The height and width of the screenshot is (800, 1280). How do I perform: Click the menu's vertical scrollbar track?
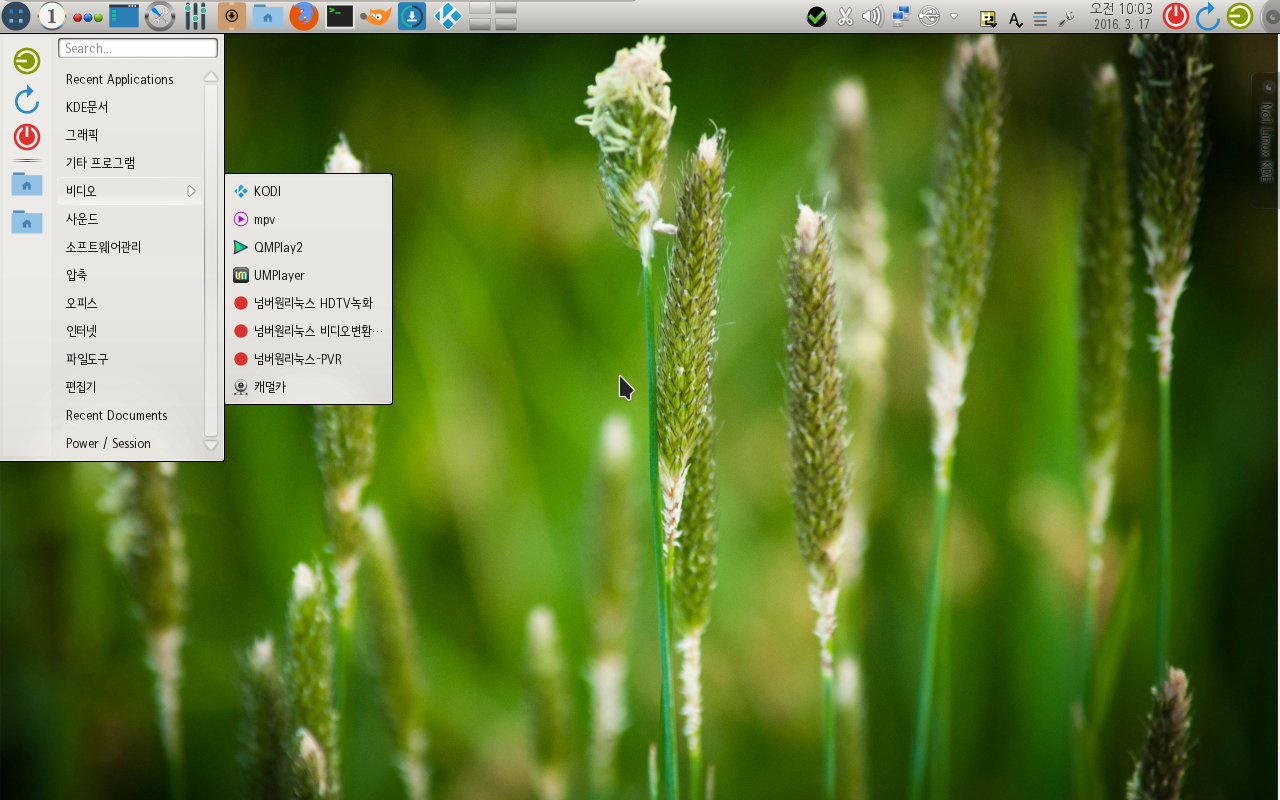pyautogui.click(x=210, y=261)
